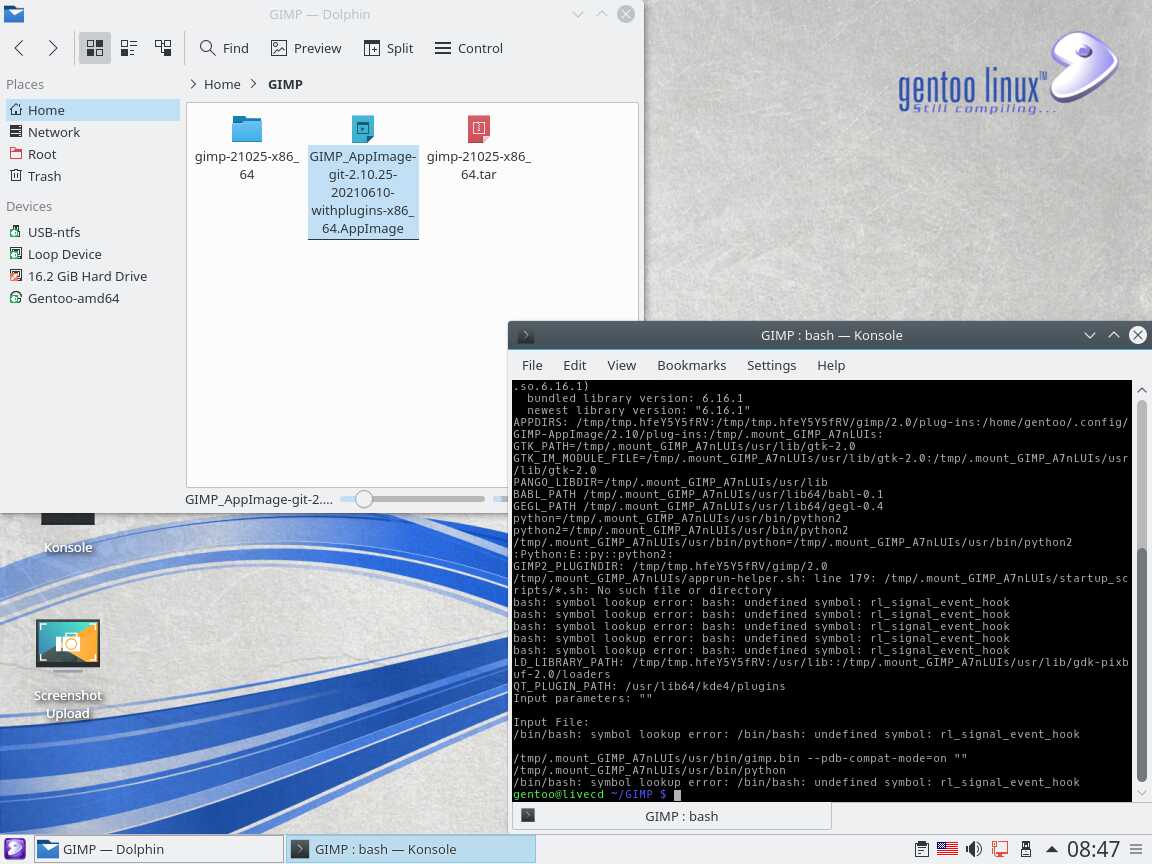Click the Konsole desktop shortcut label

(68, 547)
